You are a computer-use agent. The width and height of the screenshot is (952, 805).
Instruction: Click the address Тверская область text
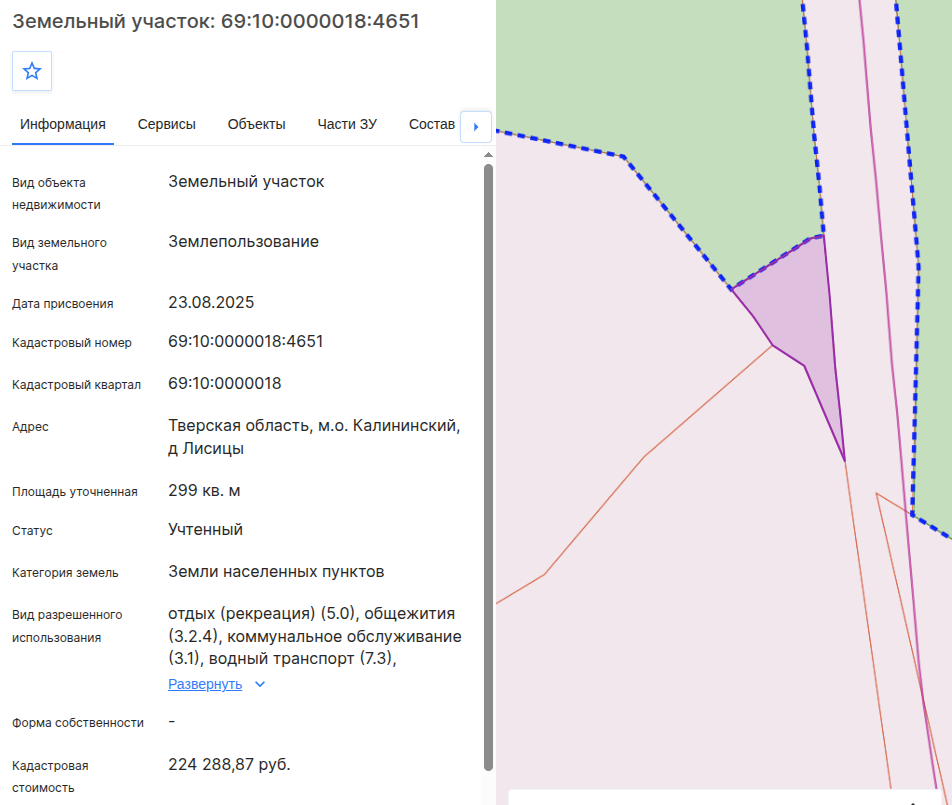[x=314, y=437]
